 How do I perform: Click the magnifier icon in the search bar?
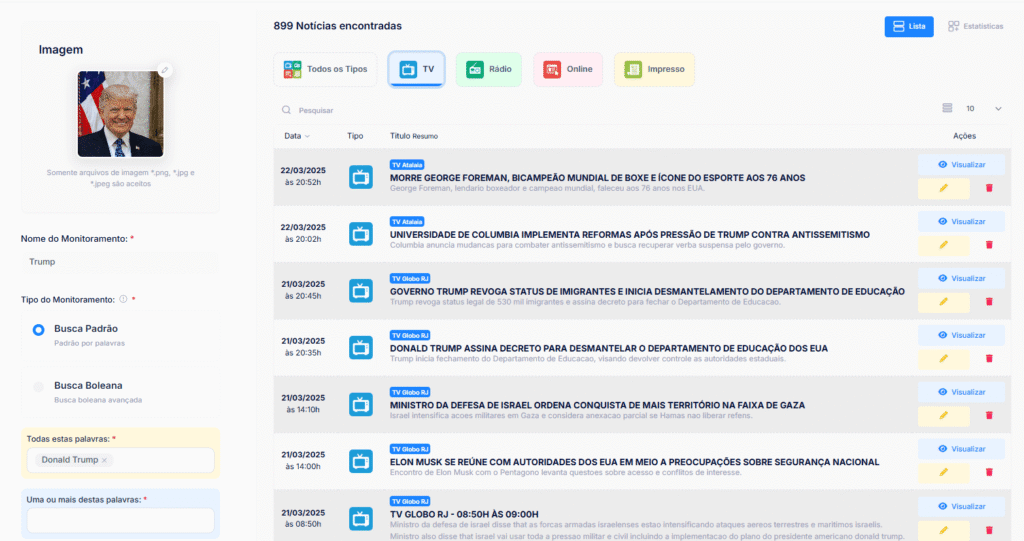pyautogui.click(x=287, y=110)
